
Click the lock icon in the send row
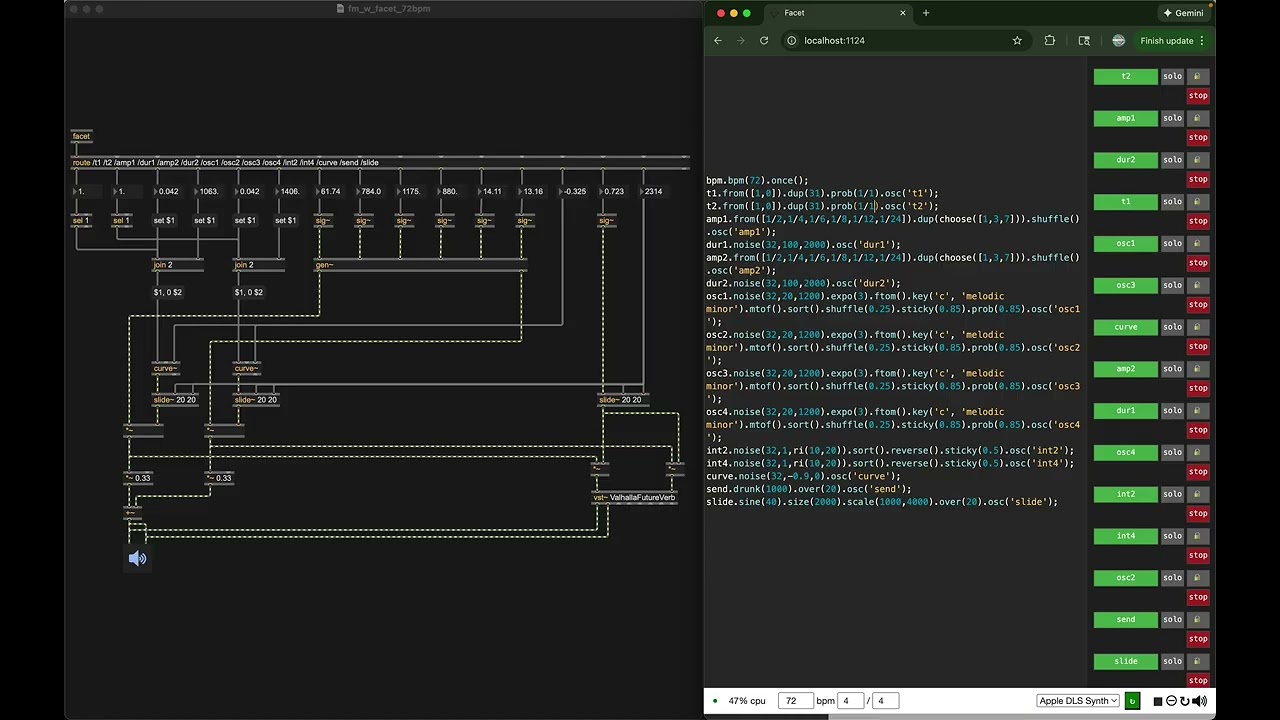coord(1198,619)
